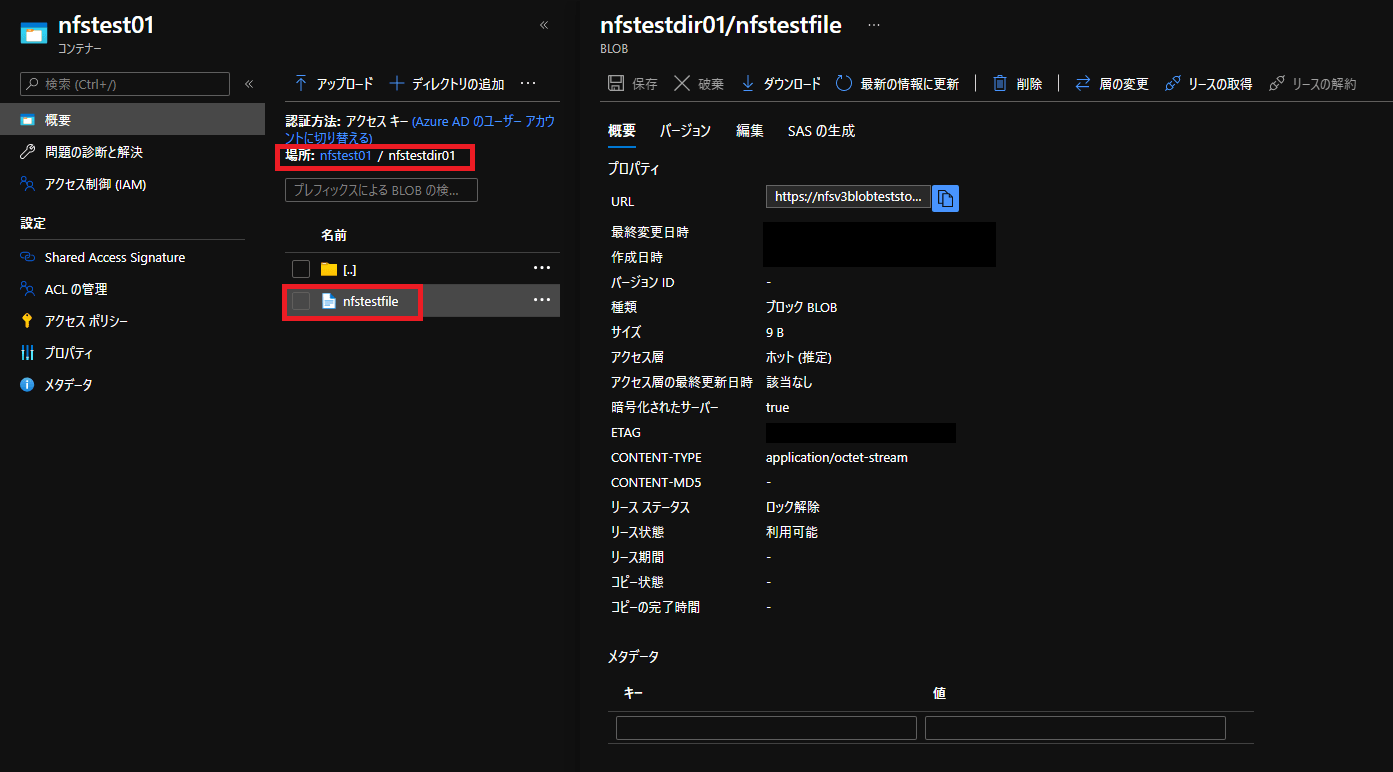The height and width of the screenshot is (772, 1393).
Task: Click the link icon for Shared Access Signature
Action: click(x=28, y=257)
